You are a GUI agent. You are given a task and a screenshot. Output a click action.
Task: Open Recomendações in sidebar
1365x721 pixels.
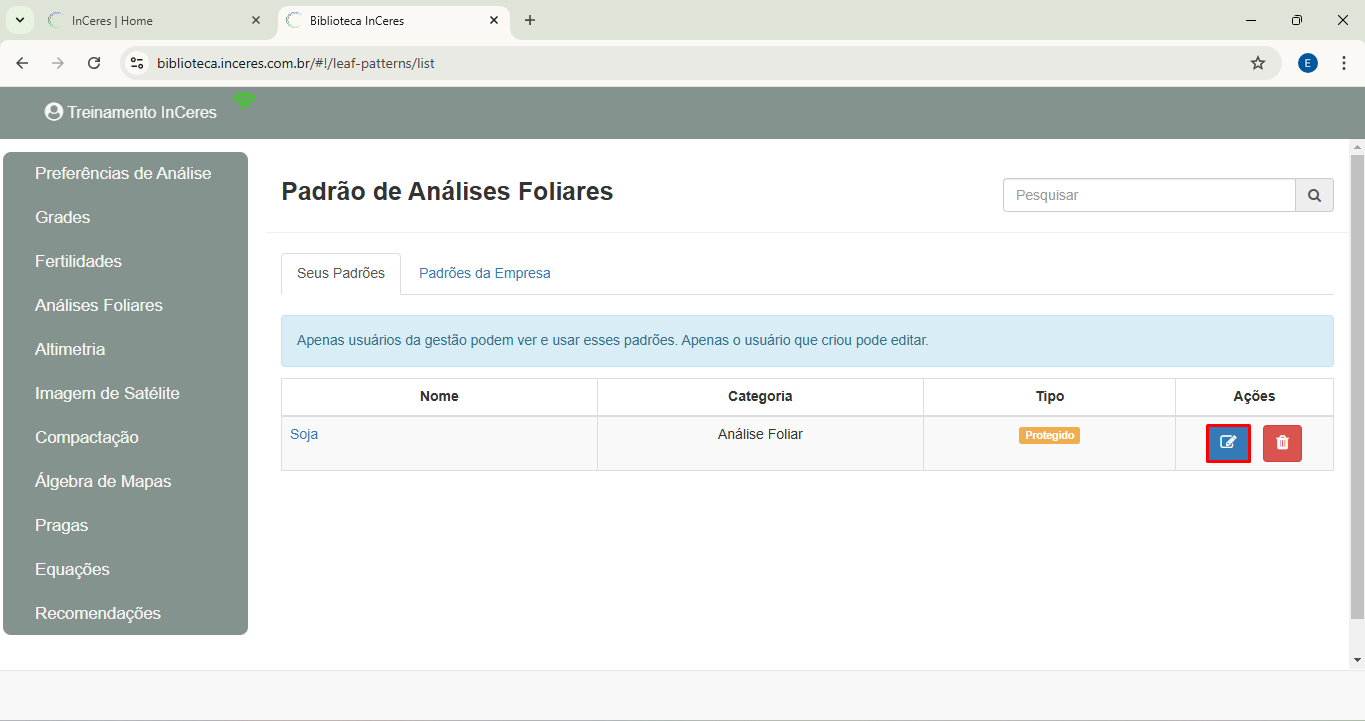coord(98,613)
